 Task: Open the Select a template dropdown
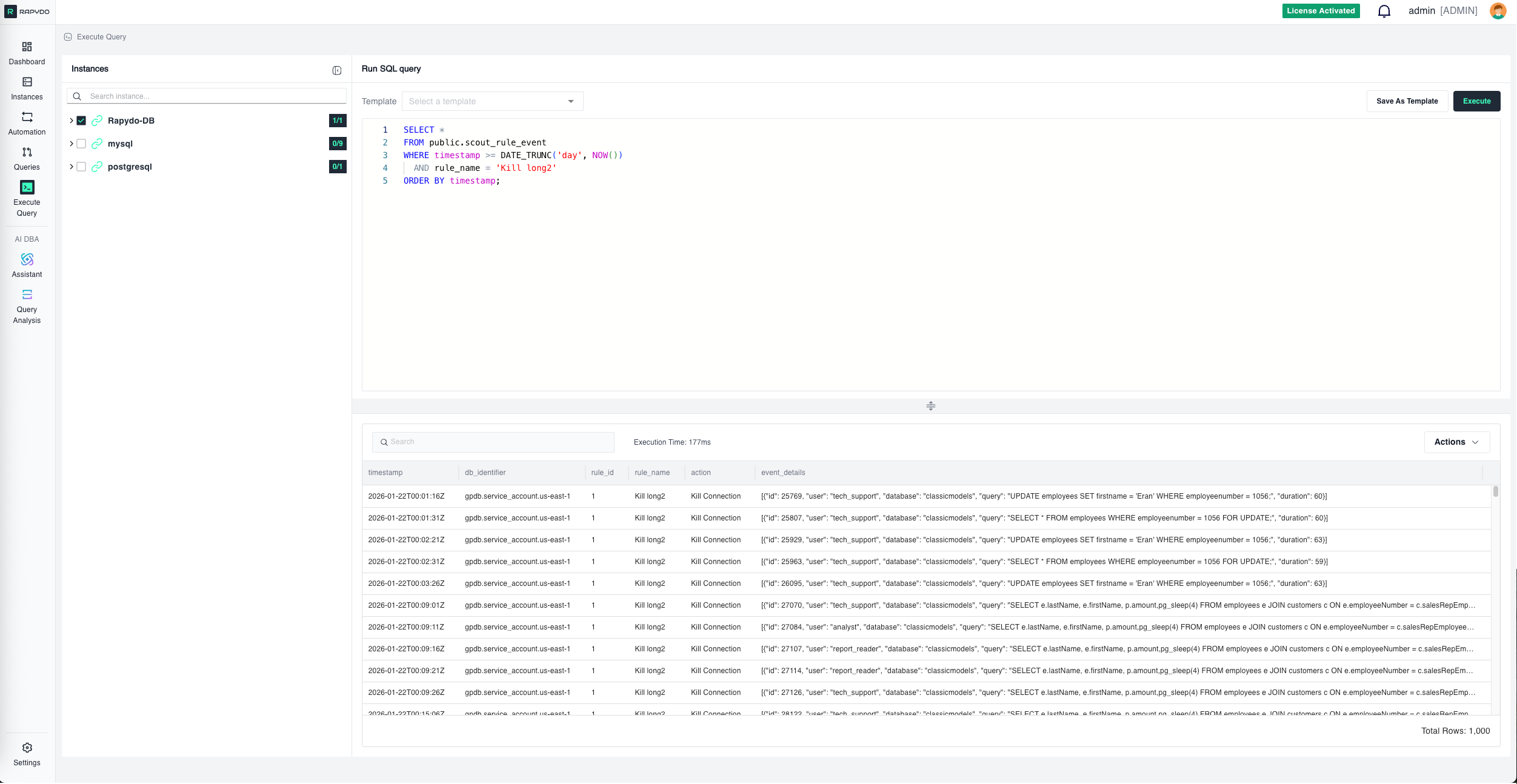coord(492,101)
